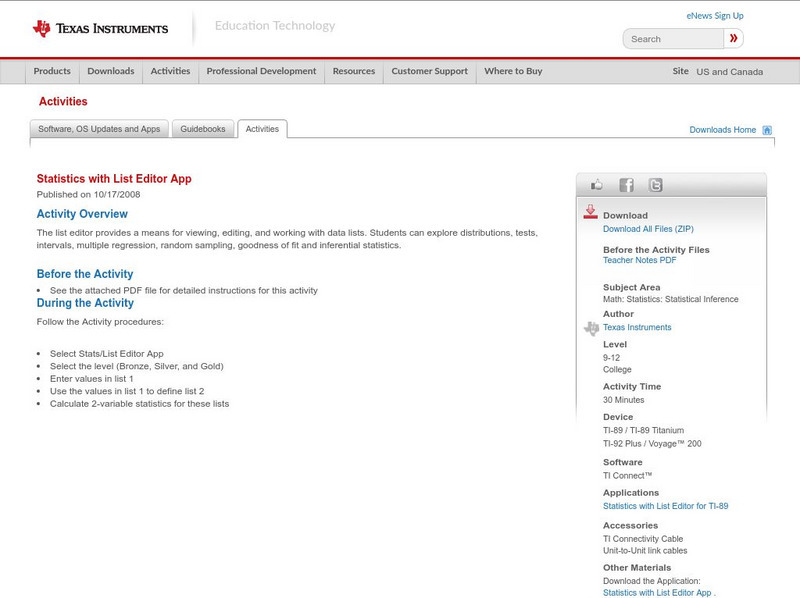This screenshot has height=598, width=800.
Task: Click 'TI Connectivity Cable' accessory text
Action: click(x=643, y=539)
